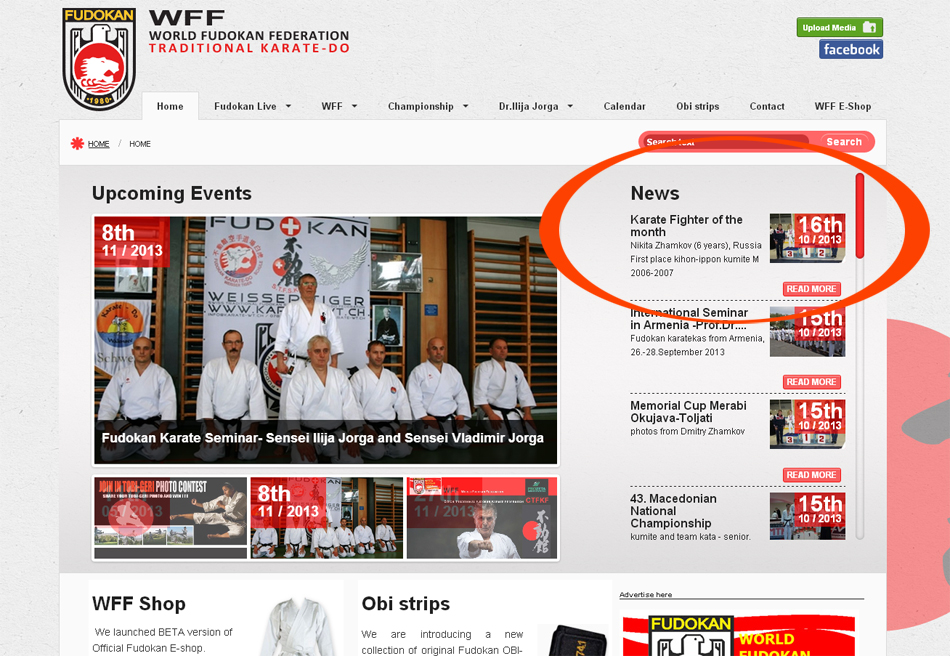Open the Obi strips menu item

tap(697, 107)
